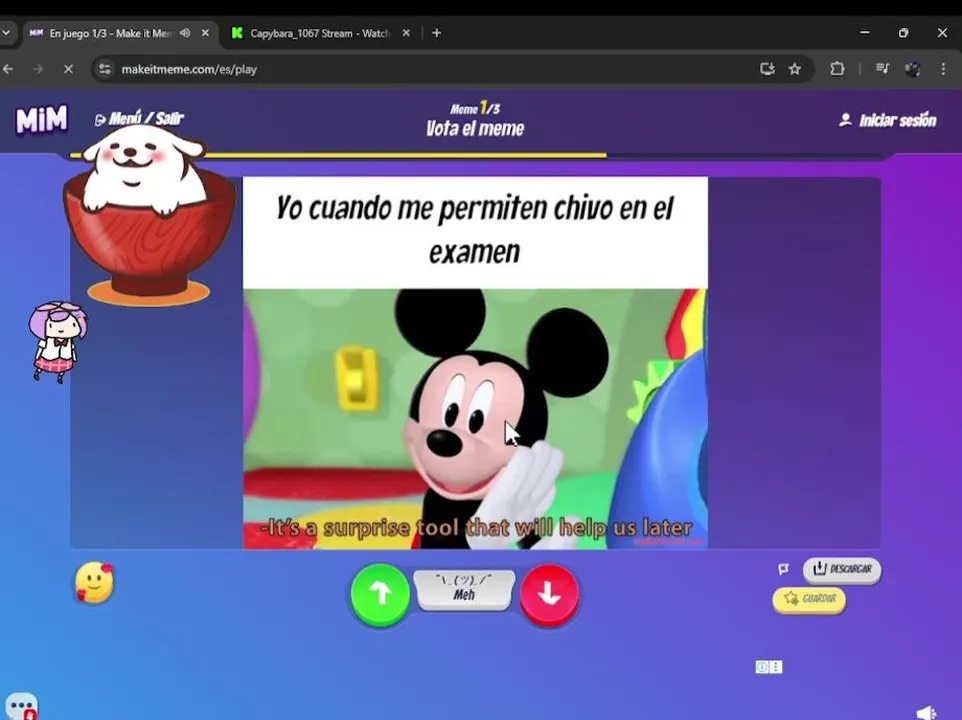Click the install app icon in address bar
The image size is (962, 720).
[767, 69]
